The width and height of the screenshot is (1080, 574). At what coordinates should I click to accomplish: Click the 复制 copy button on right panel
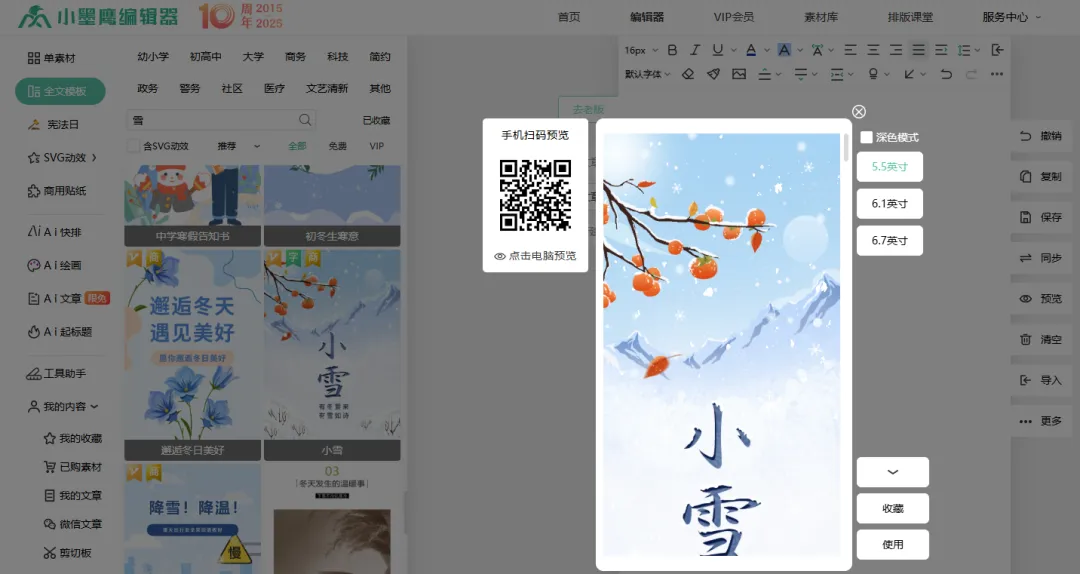coord(1041,176)
